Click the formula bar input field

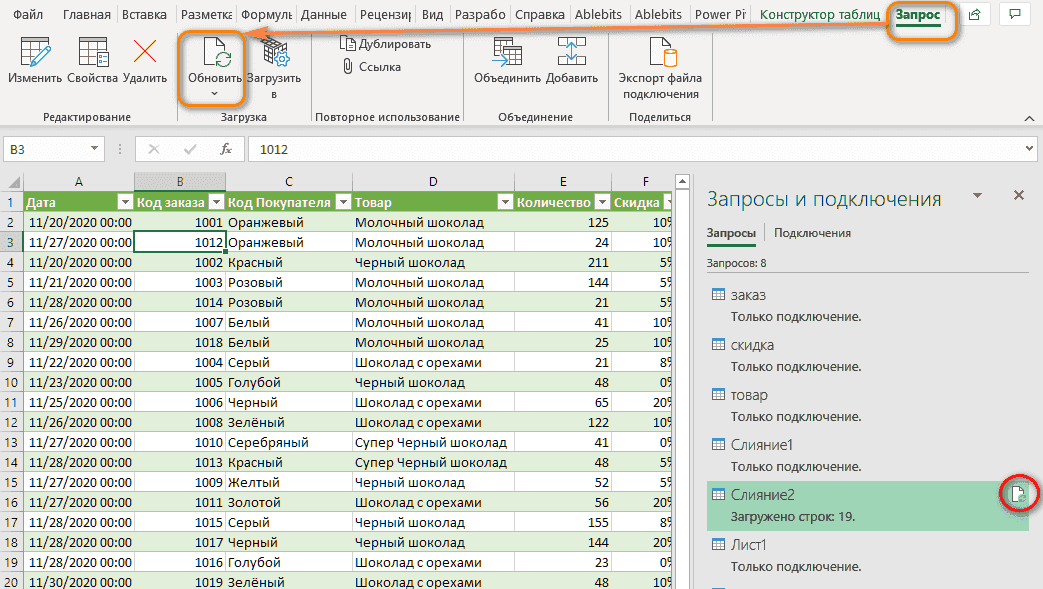tap(640, 149)
